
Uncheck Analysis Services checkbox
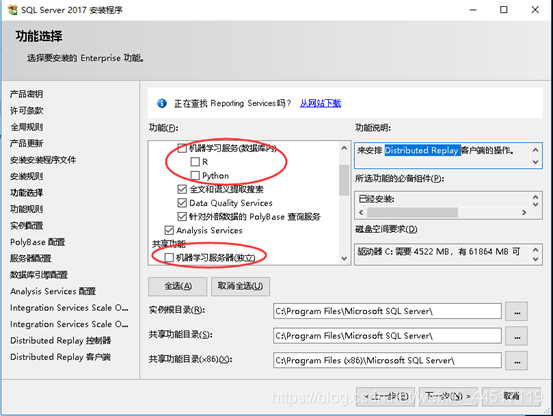(169, 231)
